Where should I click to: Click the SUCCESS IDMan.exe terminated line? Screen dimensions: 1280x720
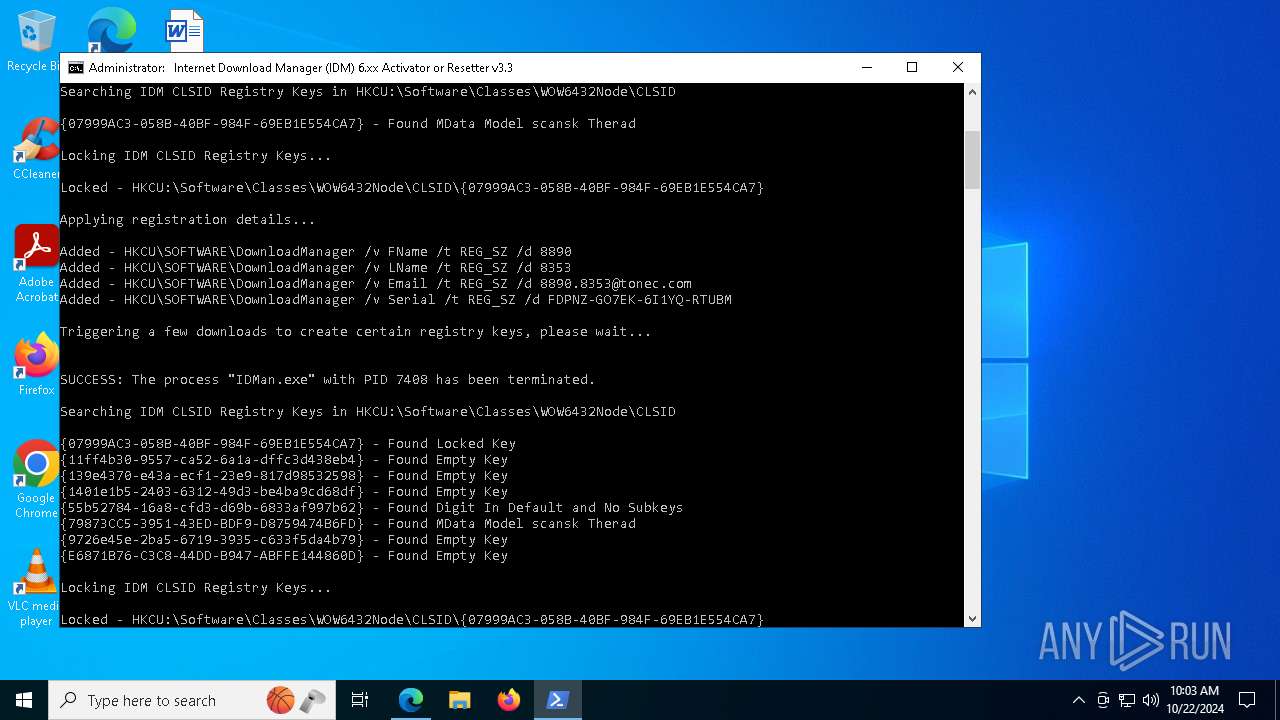click(x=328, y=380)
